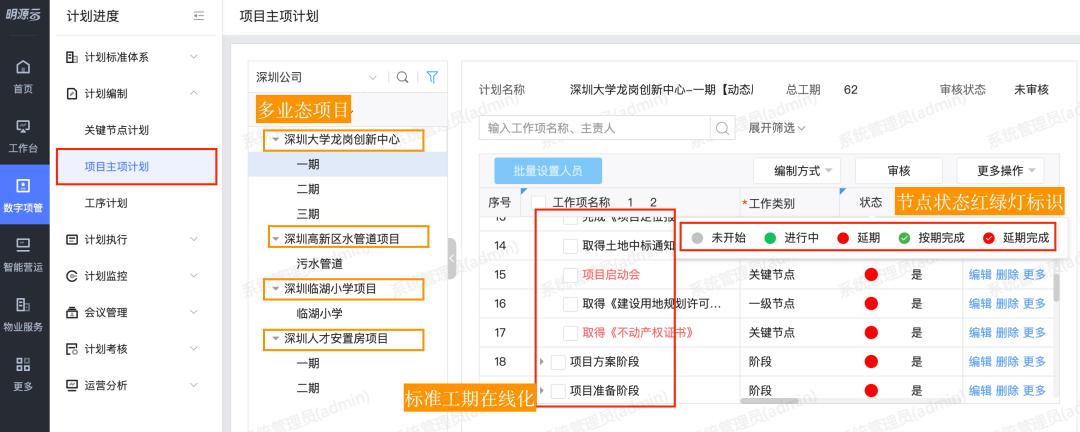Open 运营分析 menu
The height and width of the screenshot is (432, 1080).
(x=105, y=385)
